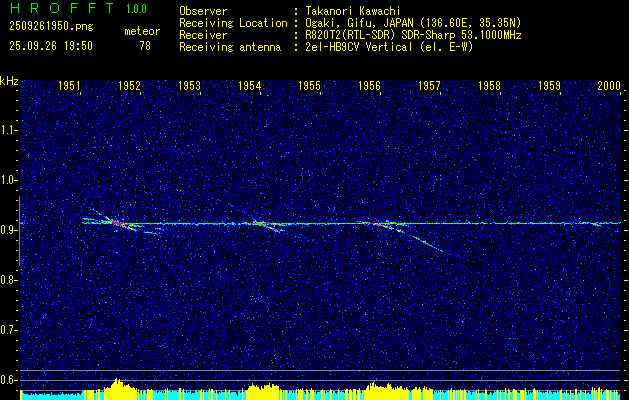Click the HROFFT program title

[62, 8]
